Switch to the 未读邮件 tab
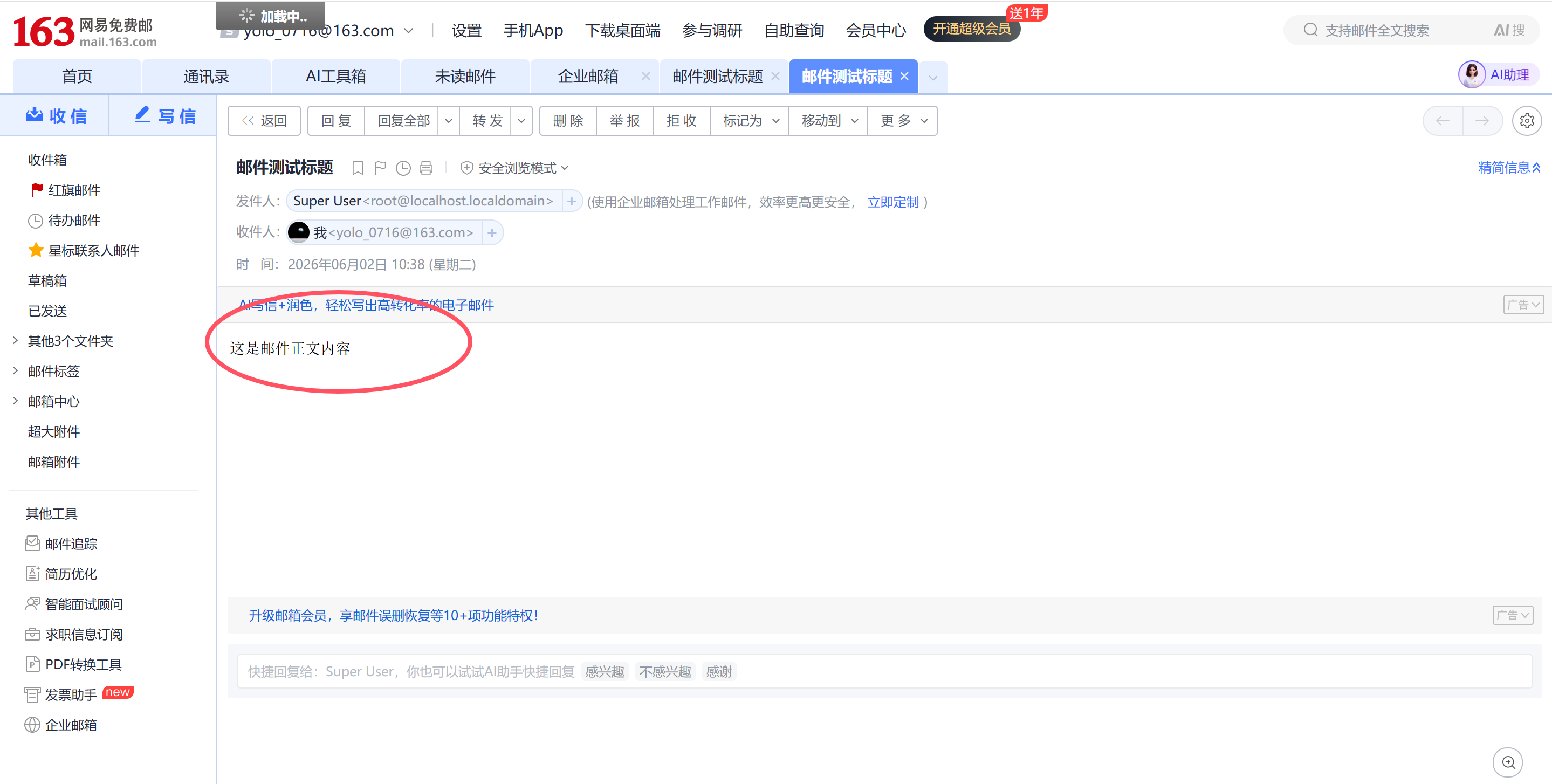The width and height of the screenshot is (1552, 784). 465,76
